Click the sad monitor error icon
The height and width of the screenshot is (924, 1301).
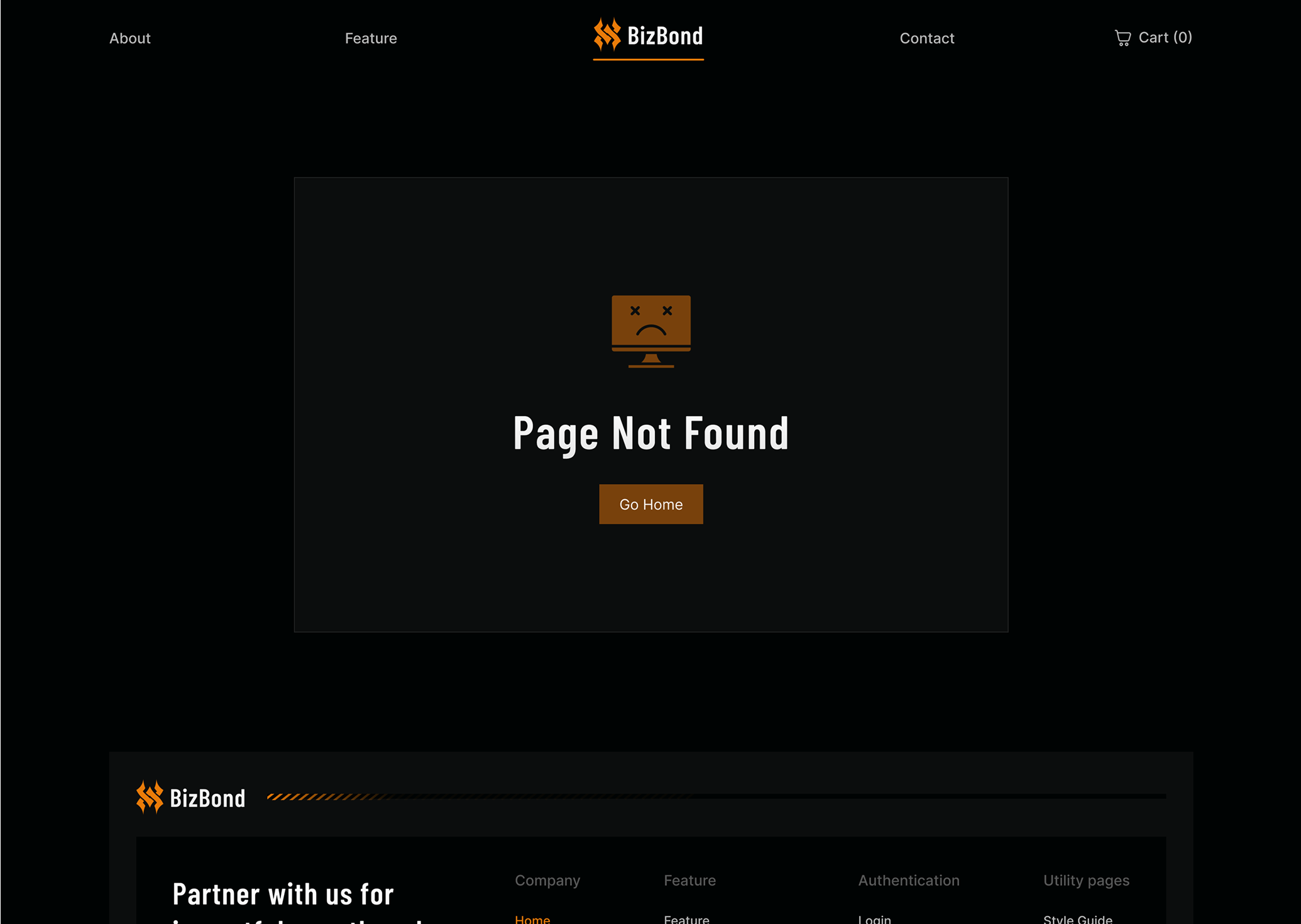(x=651, y=331)
